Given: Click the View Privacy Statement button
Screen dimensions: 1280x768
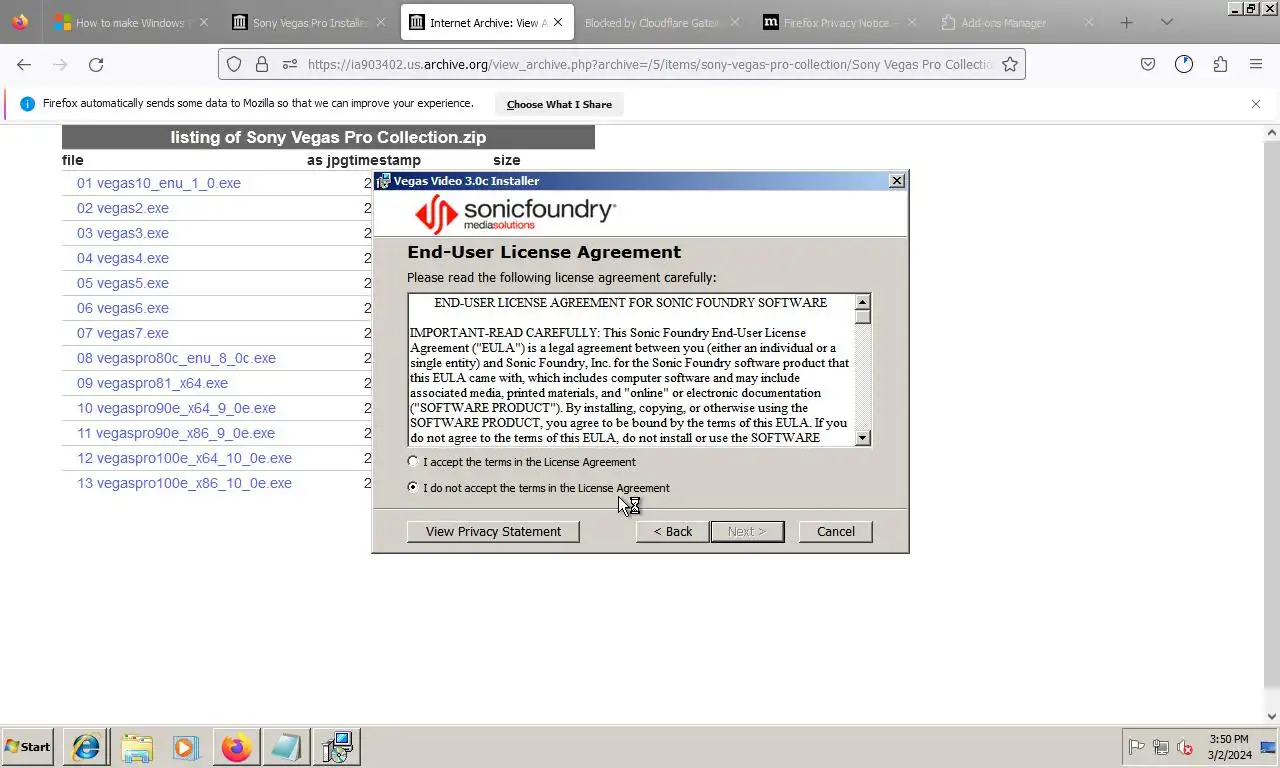Looking at the screenshot, I should 493,532.
